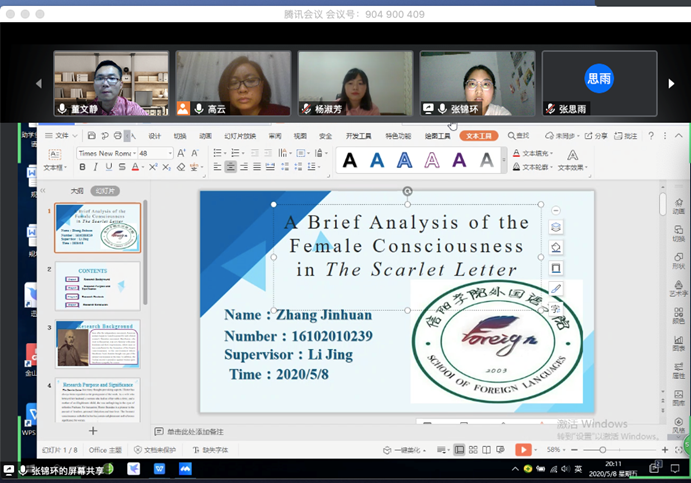Expand the font size 48 dropdown

click(169, 153)
